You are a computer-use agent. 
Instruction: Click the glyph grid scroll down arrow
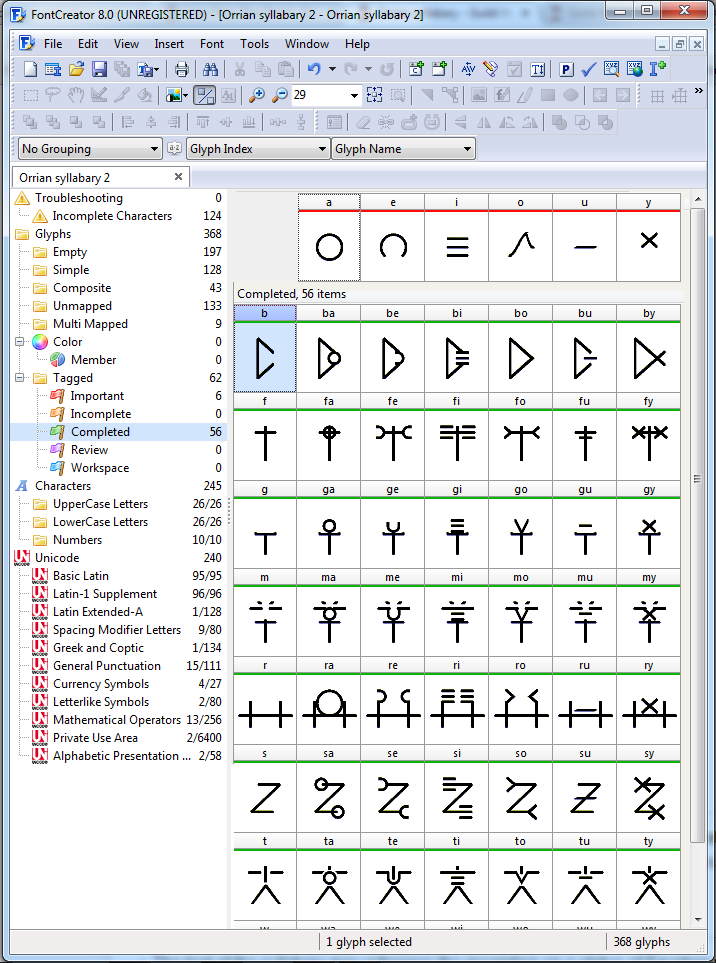698,919
